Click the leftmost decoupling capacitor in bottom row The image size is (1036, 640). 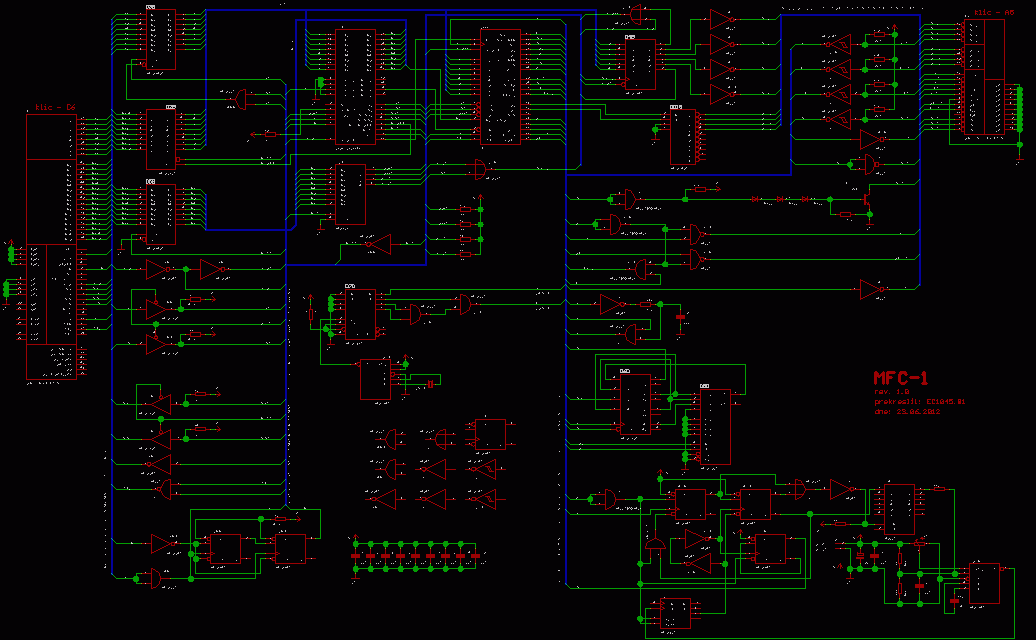(x=355, y=554)
